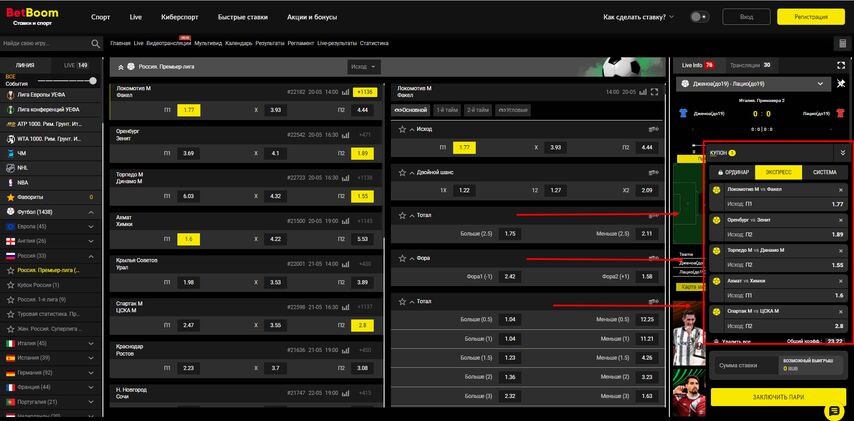Switch to the Система coupon tab
854x421 pixels.
pos(824,172)
